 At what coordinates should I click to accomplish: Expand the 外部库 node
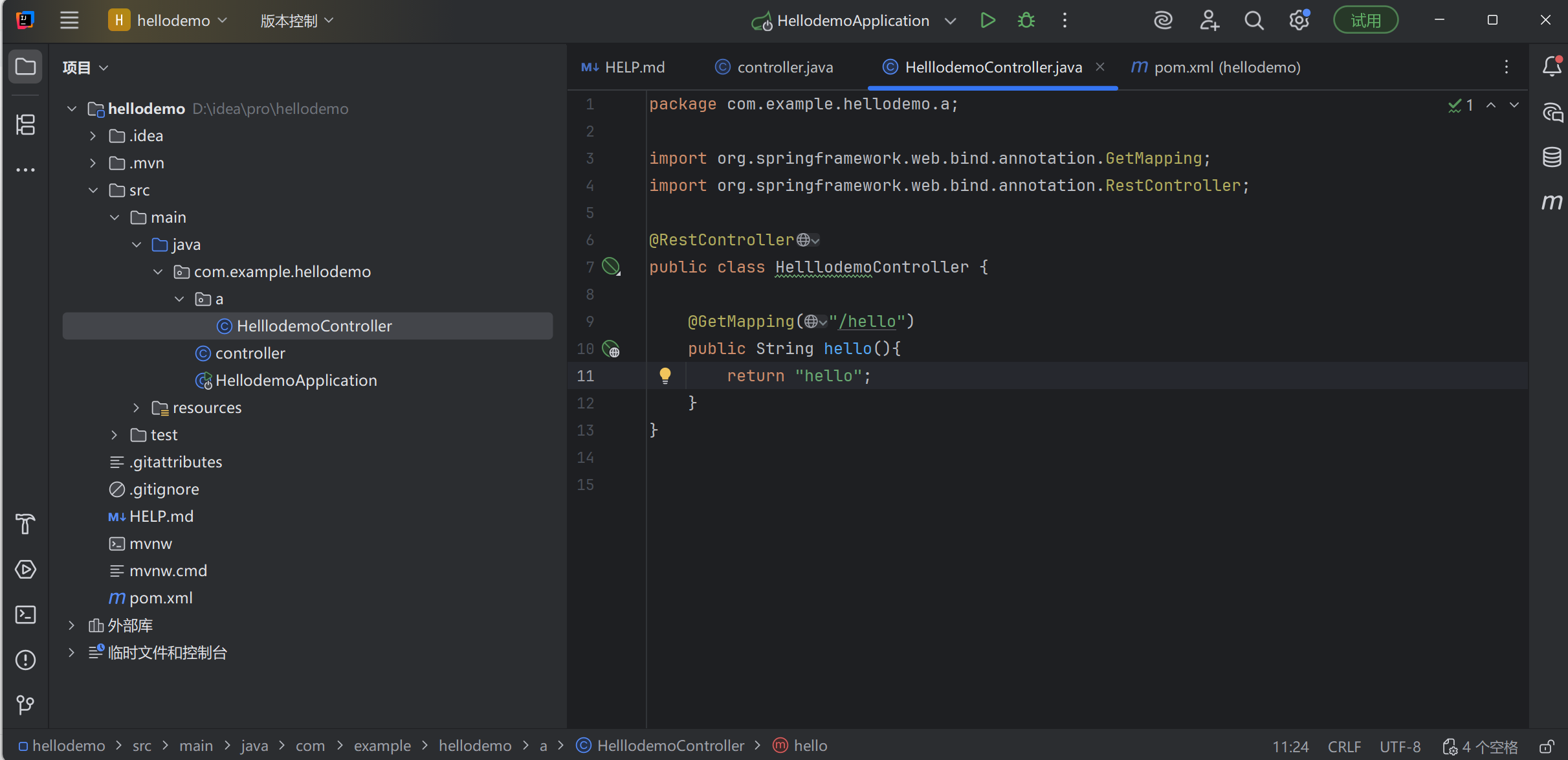click(x=72, y=625)
